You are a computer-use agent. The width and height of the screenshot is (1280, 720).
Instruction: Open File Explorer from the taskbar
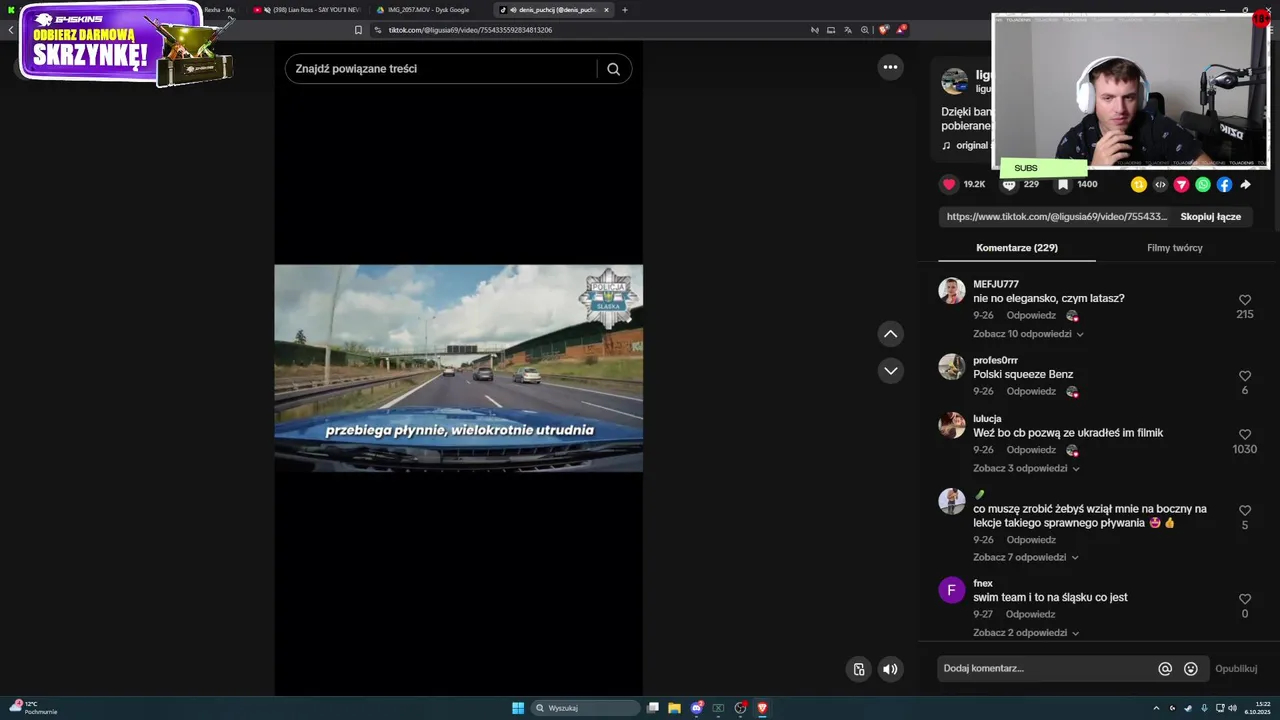pyautogui.click(x=674, y=708)
